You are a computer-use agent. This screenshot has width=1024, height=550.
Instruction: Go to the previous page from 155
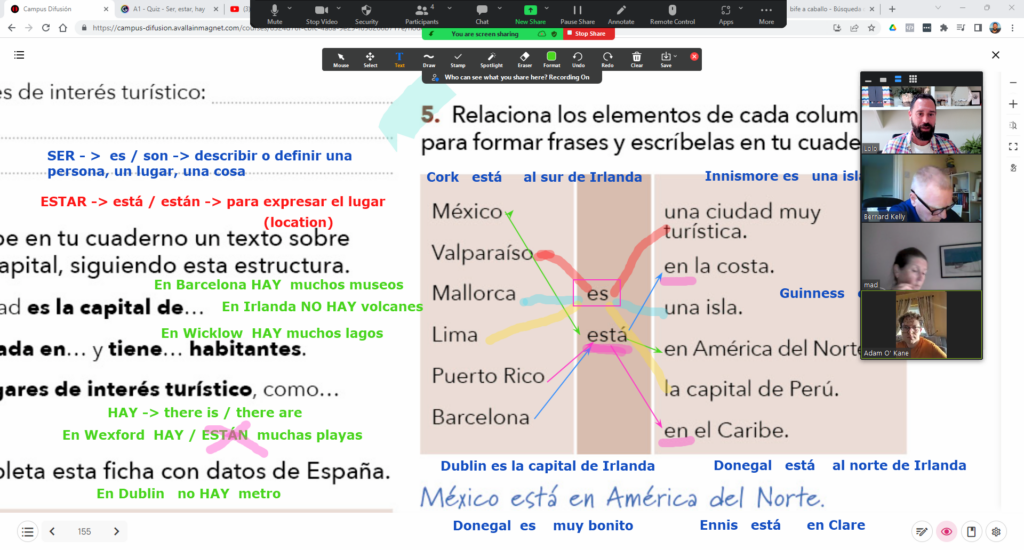pyautogui.click(x=52, y=532)
